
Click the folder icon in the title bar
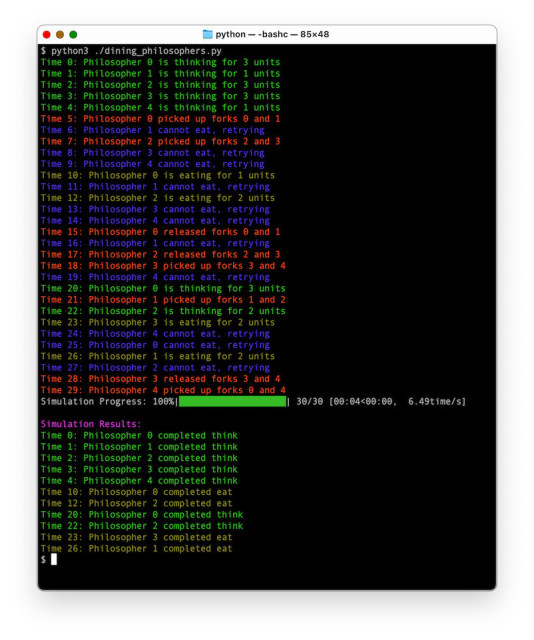[207, 34]
